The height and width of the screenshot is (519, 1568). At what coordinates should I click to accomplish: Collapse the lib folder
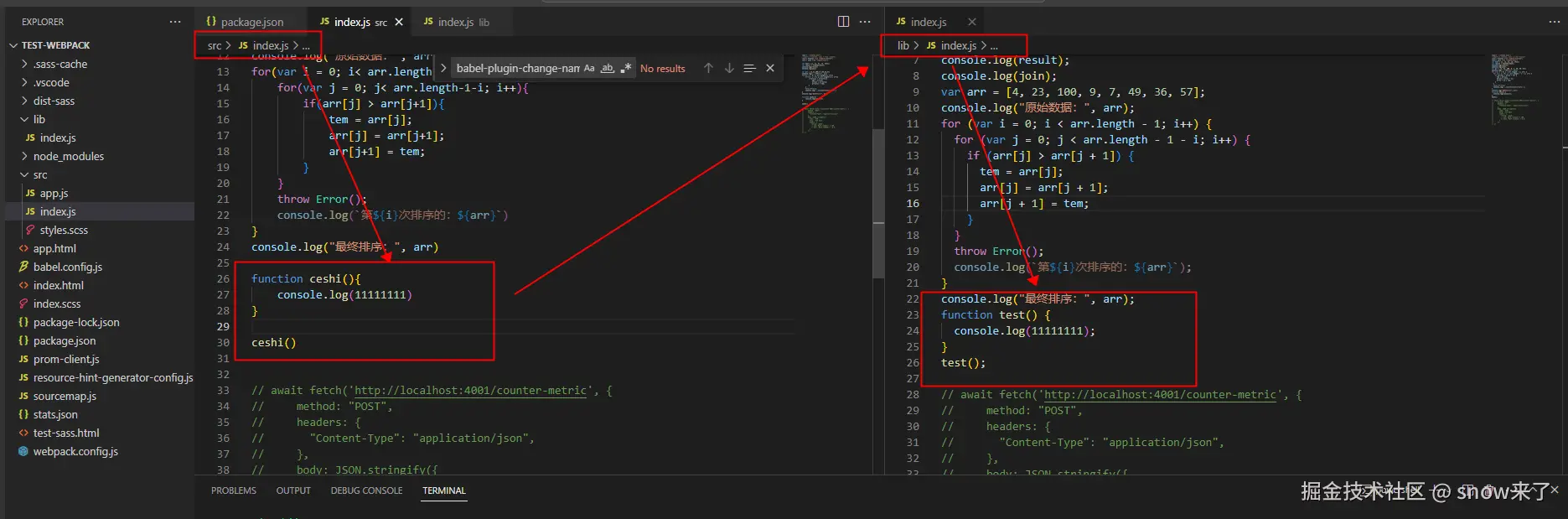(39, 119)
